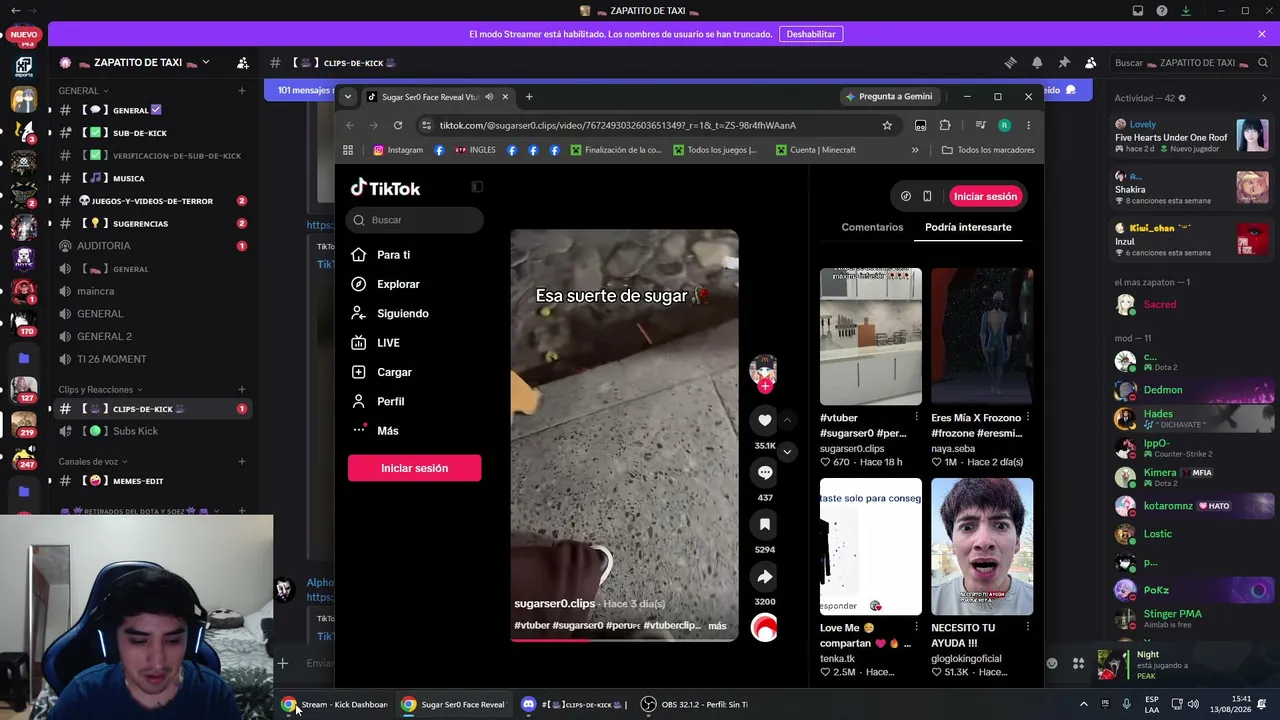Open the Discord emoji picker
The image size is (1280, 720).
(x=1052, y=663)
